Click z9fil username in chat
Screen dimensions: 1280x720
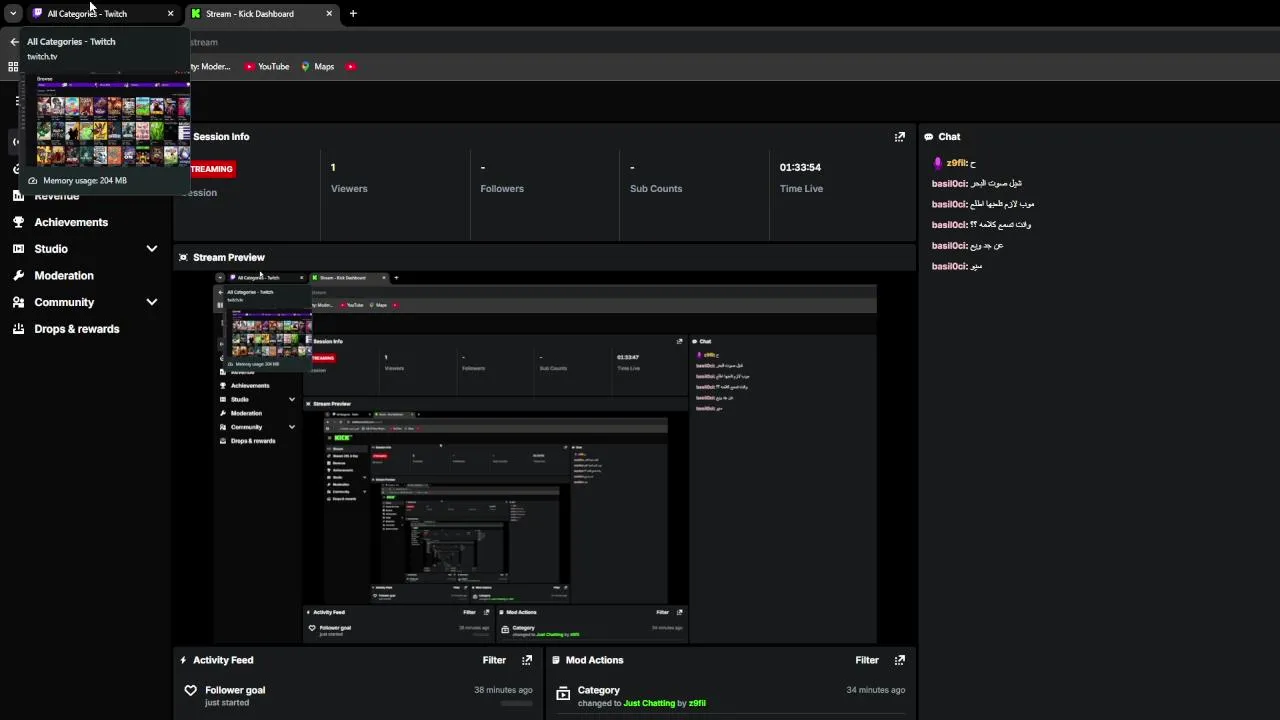pyautogui.click(x=956, y=163)
